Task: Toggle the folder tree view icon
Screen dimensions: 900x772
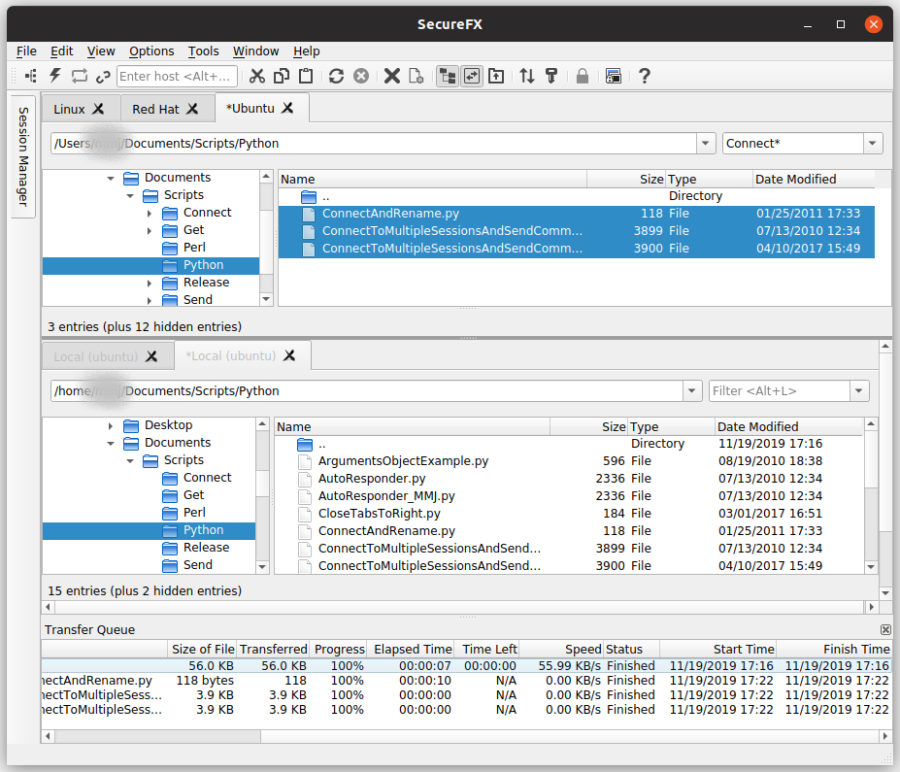Action: point(447,76)
